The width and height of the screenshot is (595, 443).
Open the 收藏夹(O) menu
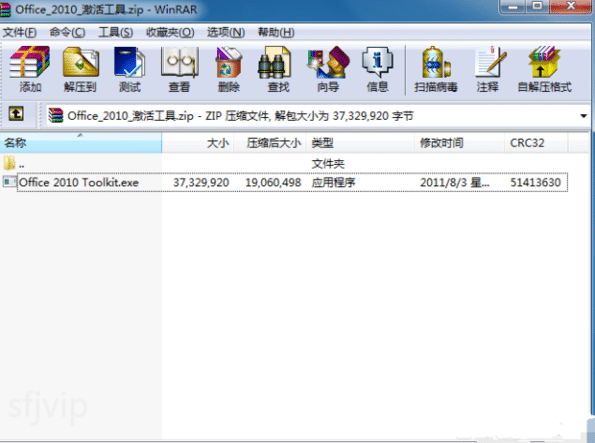(170, 32)
